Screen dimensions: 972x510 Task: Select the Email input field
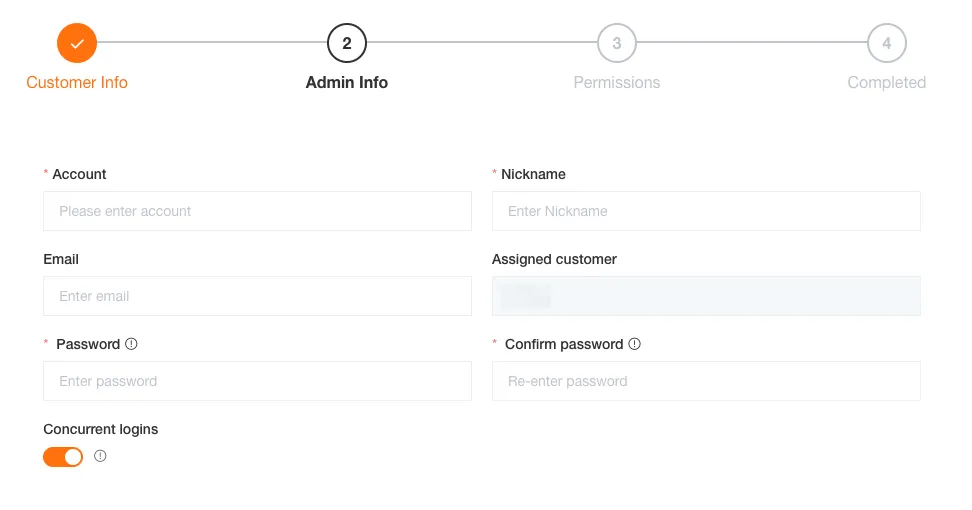[x=257, y=296]
